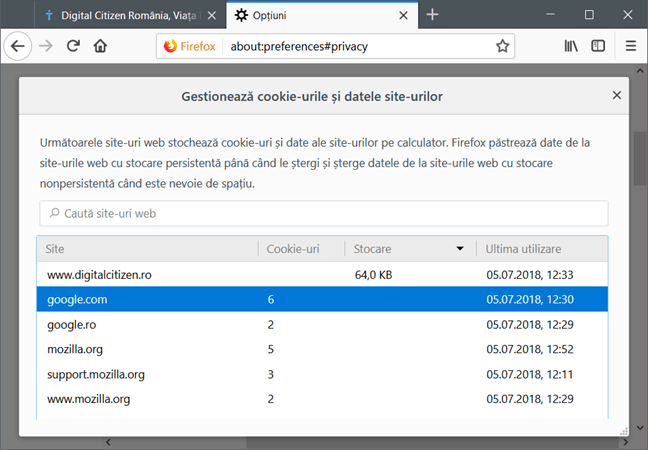Viewport: 648px width, 450px height.
Task: Bookmark this page with the star icon
Action: (503, 46)
